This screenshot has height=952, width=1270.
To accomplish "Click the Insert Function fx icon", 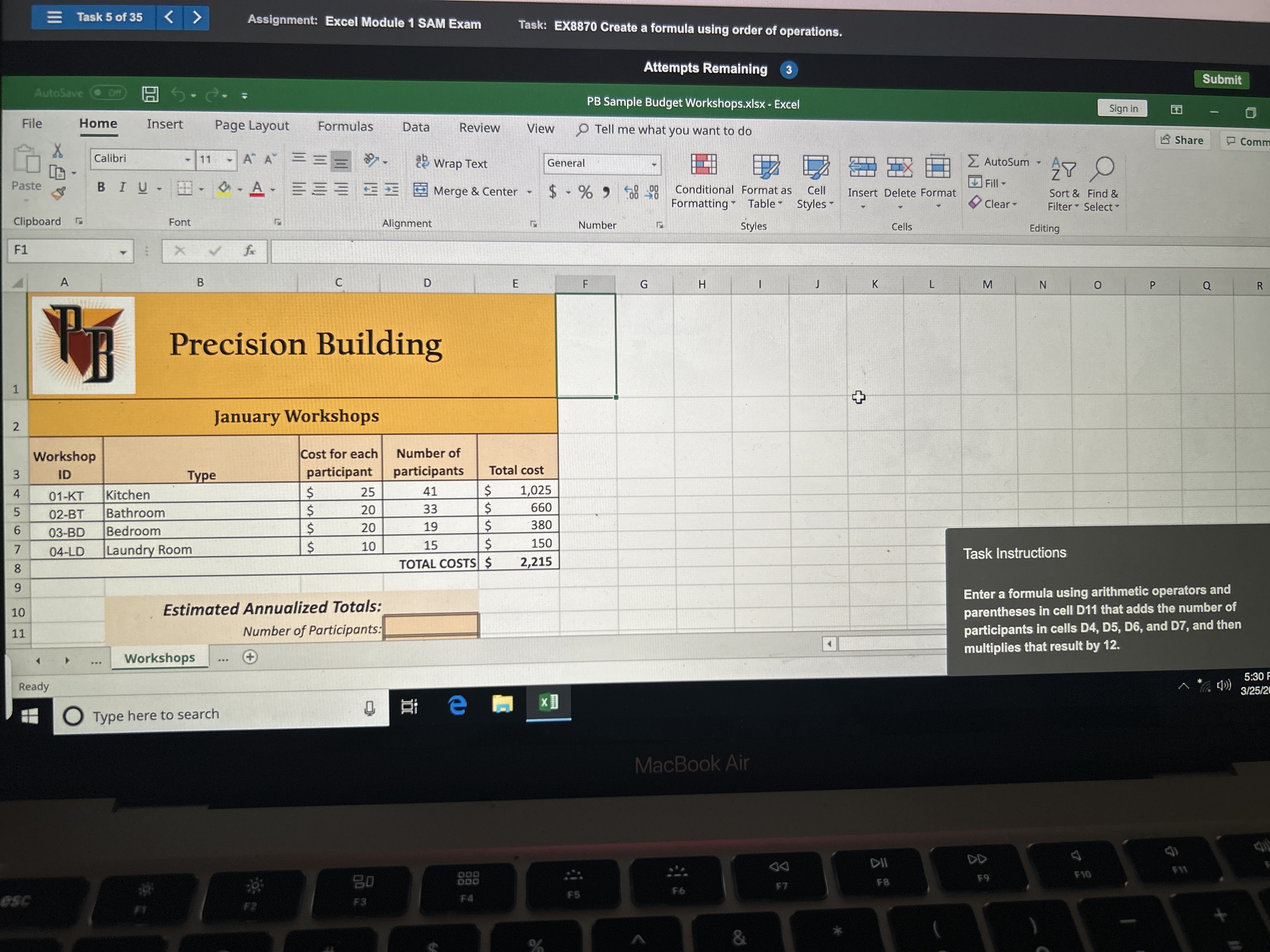I will click(x=249, y=251).
